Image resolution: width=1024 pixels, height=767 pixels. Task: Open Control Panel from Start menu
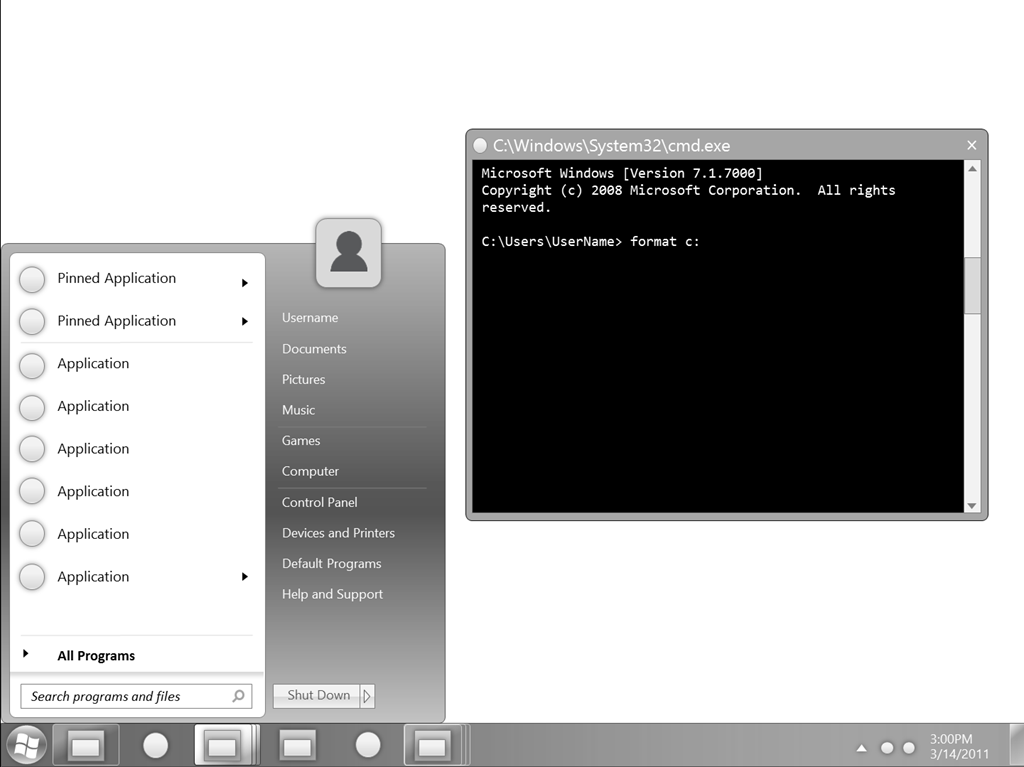point(319,502)
